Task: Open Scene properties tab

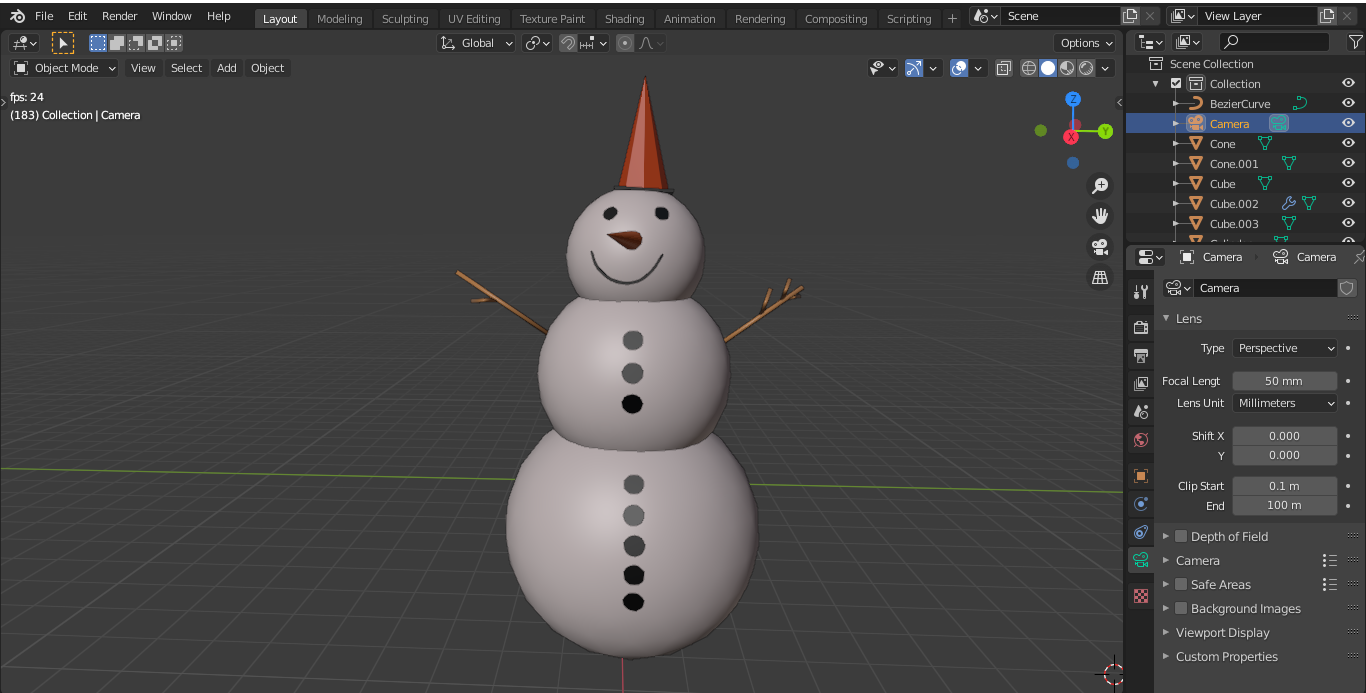Action: coord(1140,411)
